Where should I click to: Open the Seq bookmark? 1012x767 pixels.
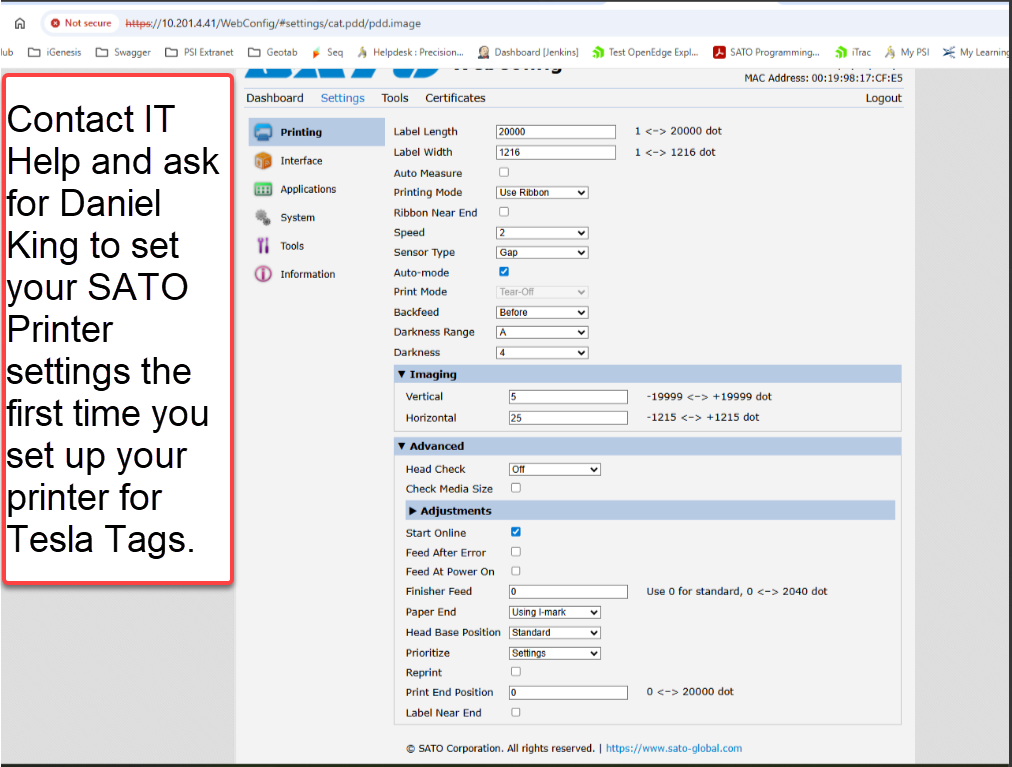[327, 52]
